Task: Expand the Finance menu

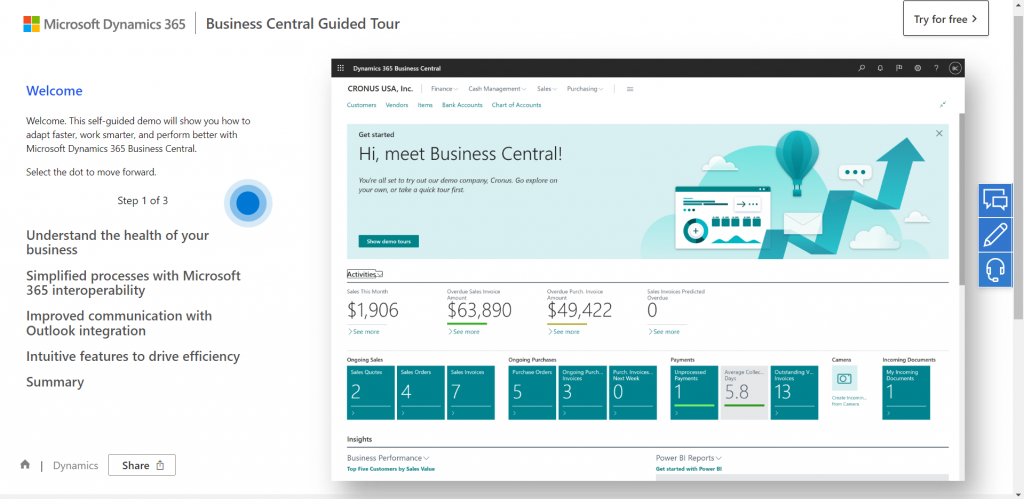Action: point(445,89)
